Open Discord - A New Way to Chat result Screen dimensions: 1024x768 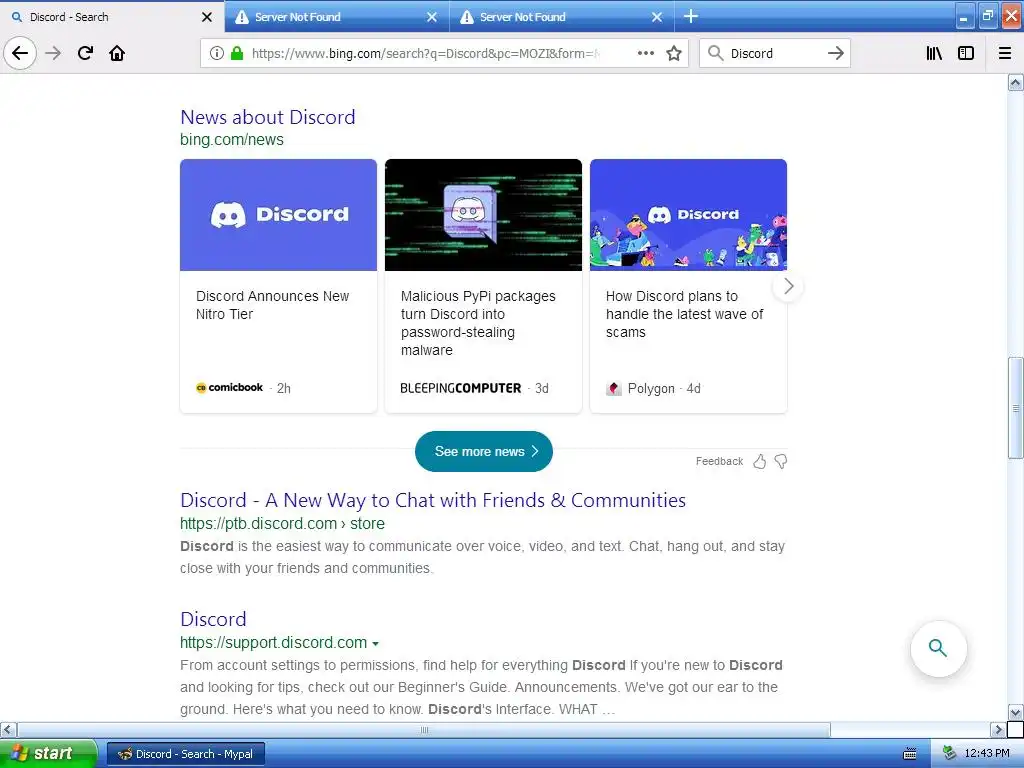433,500
